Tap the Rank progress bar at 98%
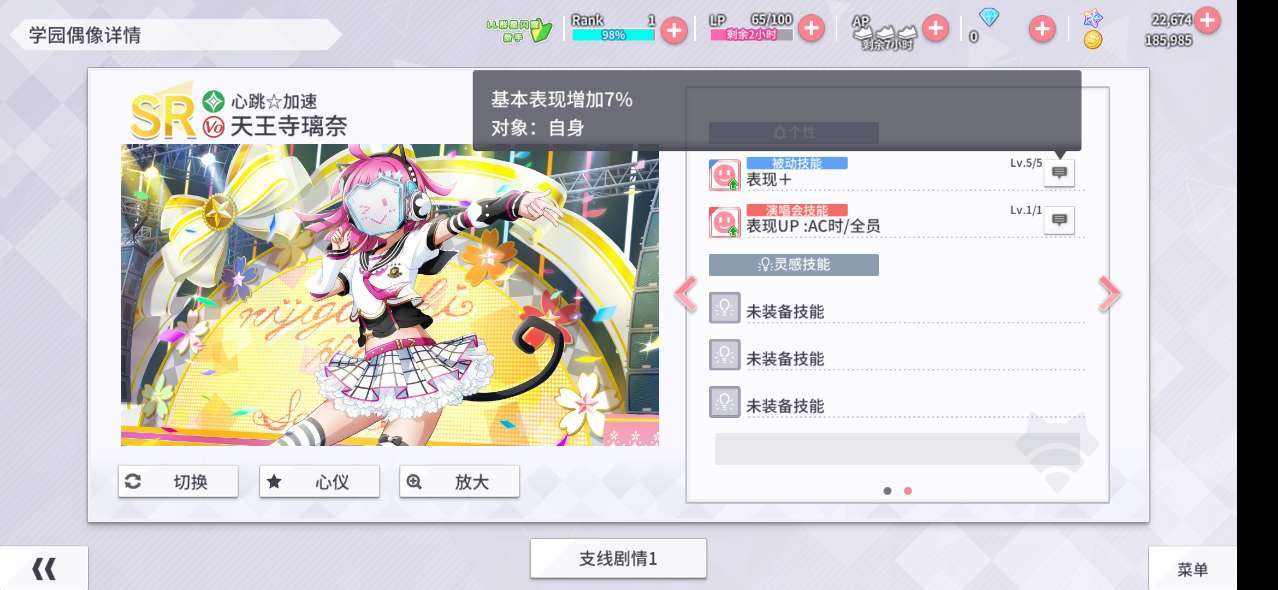 (613, 35)
